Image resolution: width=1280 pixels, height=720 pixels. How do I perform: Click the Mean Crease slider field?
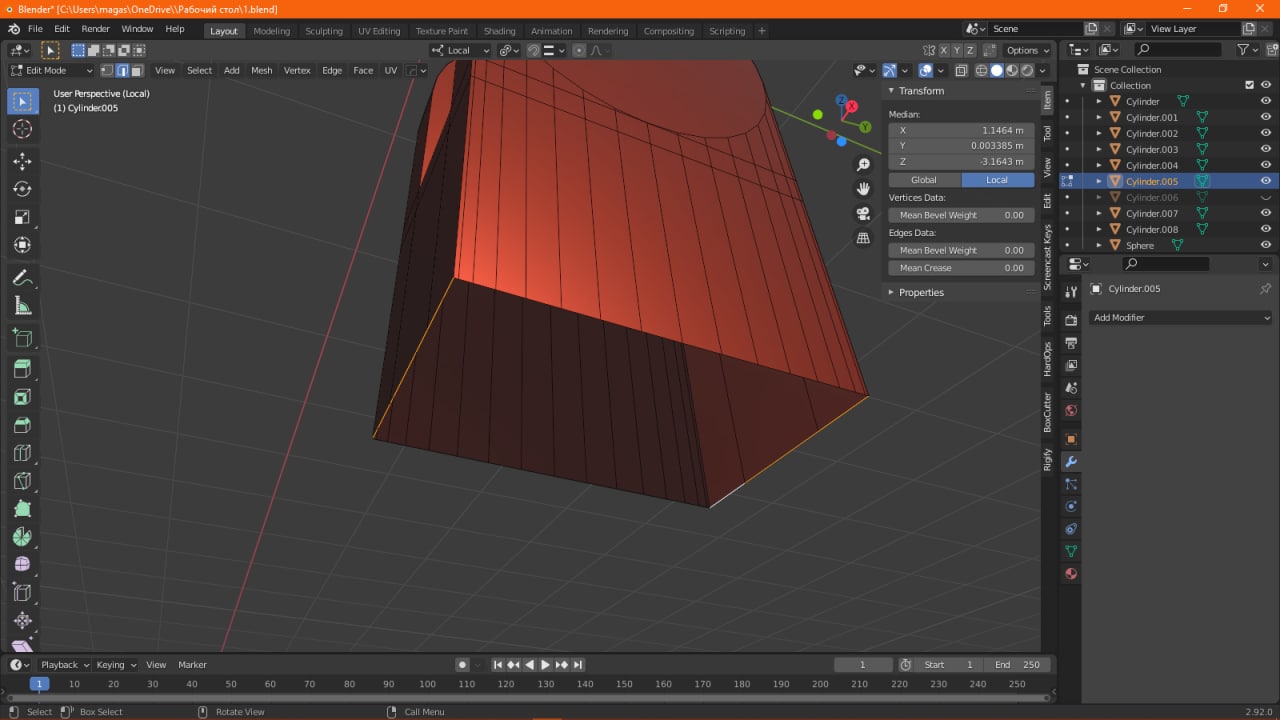click(x=961, y=268)
